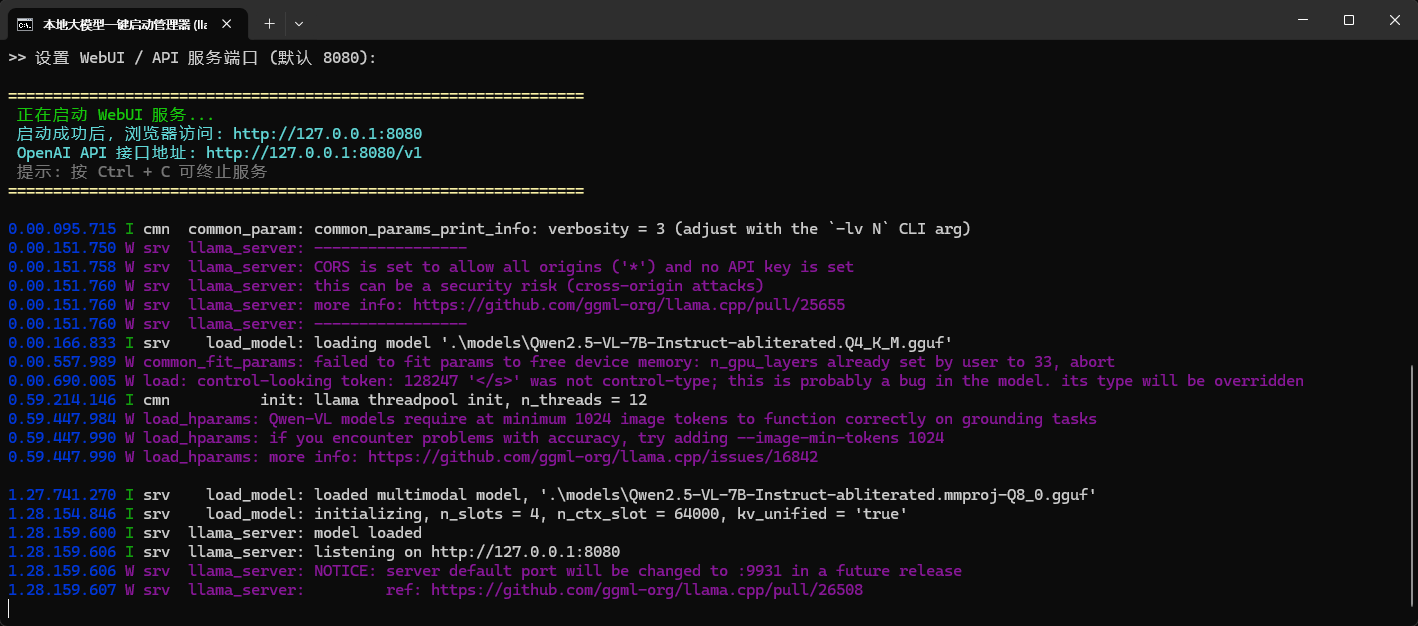Maximize the terminal window
Image resolution: width=1418 pixels, height=626 pixels.
pyautogui.click(x=1348, y=20)
